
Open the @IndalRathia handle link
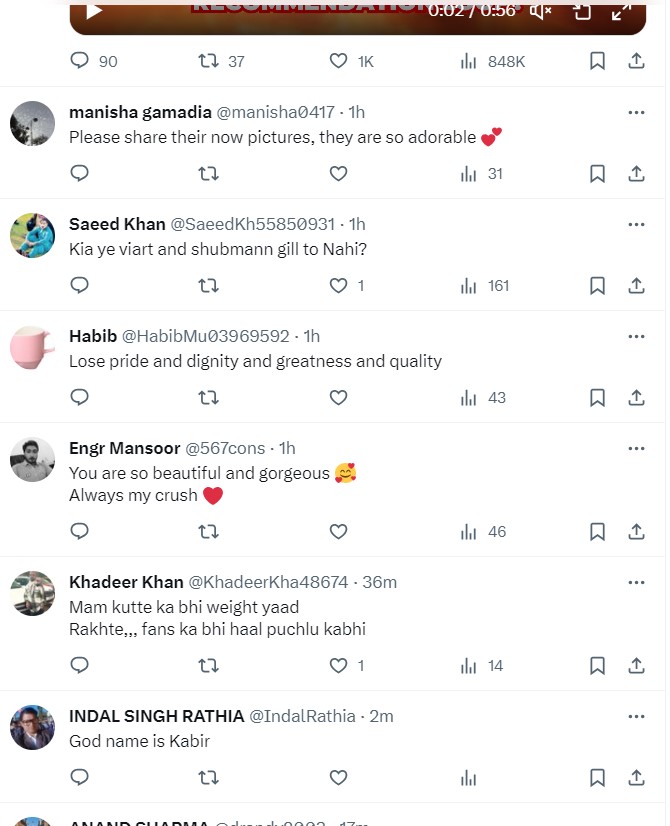click(x=301, y=716)
